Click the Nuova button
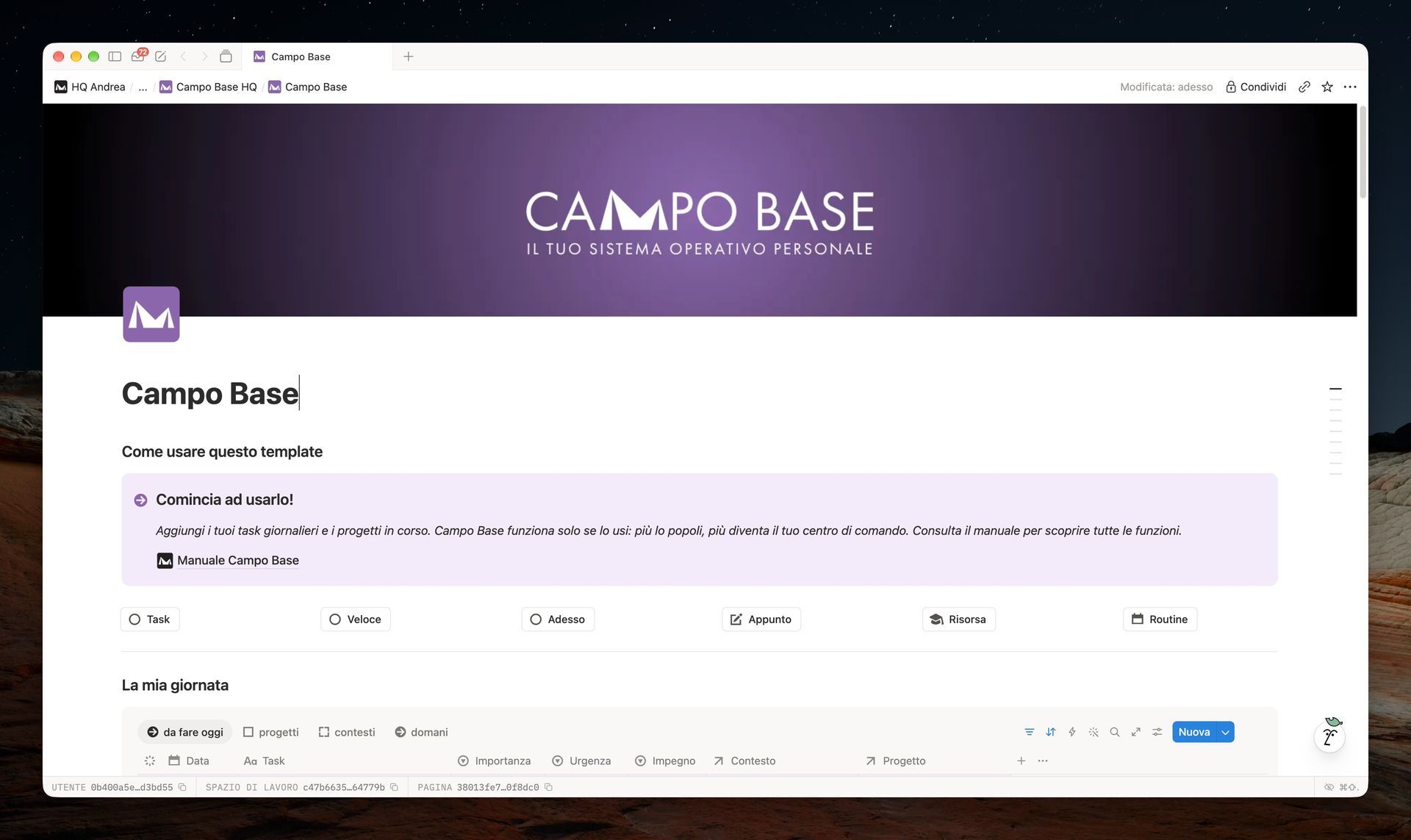 (1194, 732)
